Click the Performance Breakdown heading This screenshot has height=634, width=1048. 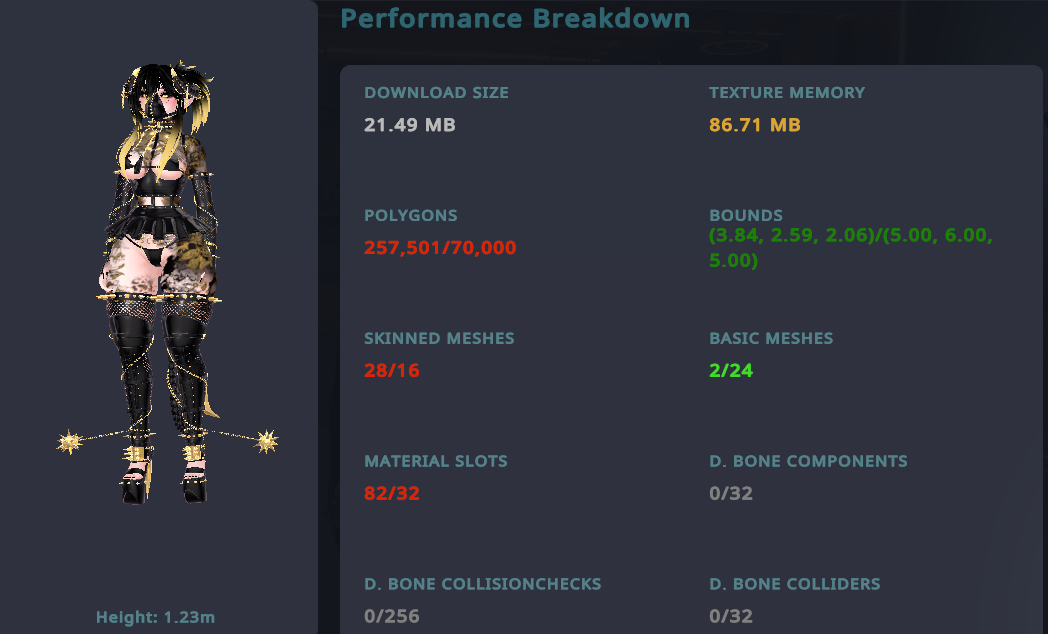click(x=515, y=18)
